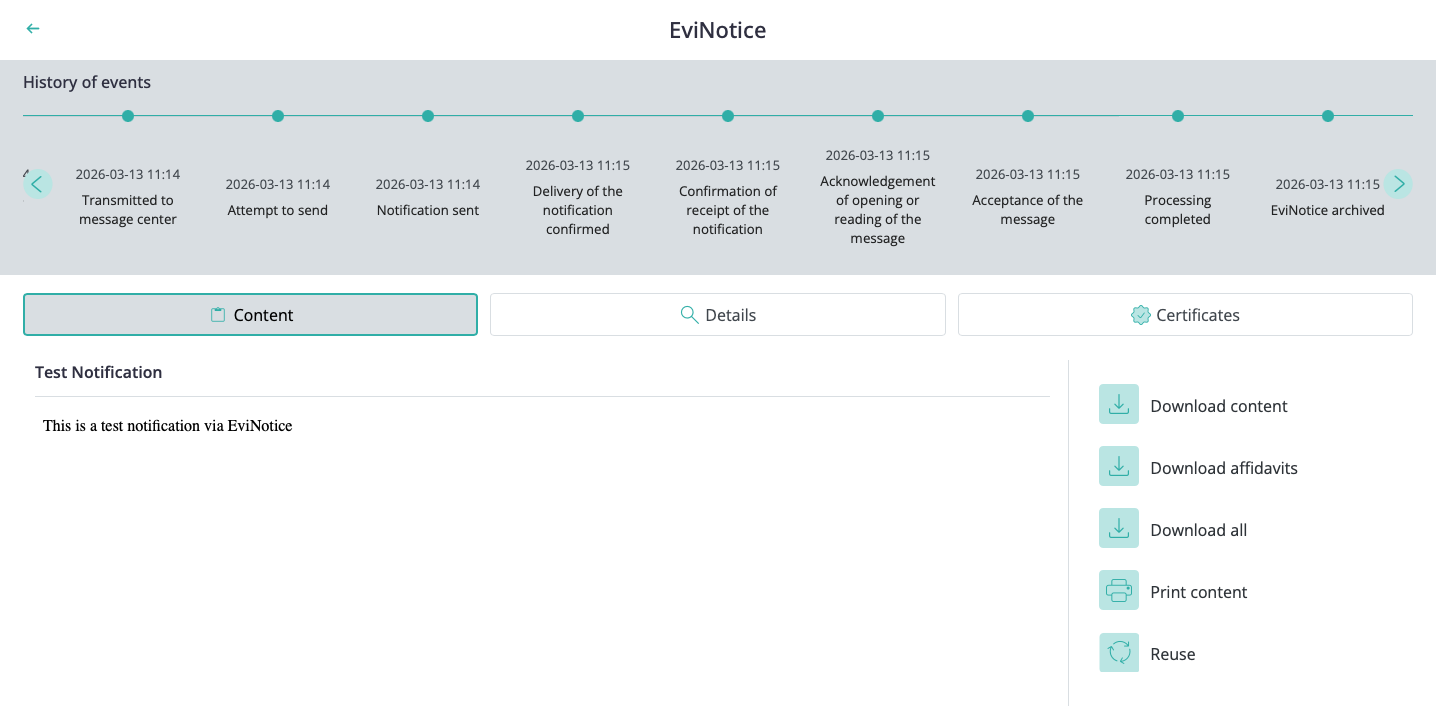Open the Content tab

pos(250,314)
